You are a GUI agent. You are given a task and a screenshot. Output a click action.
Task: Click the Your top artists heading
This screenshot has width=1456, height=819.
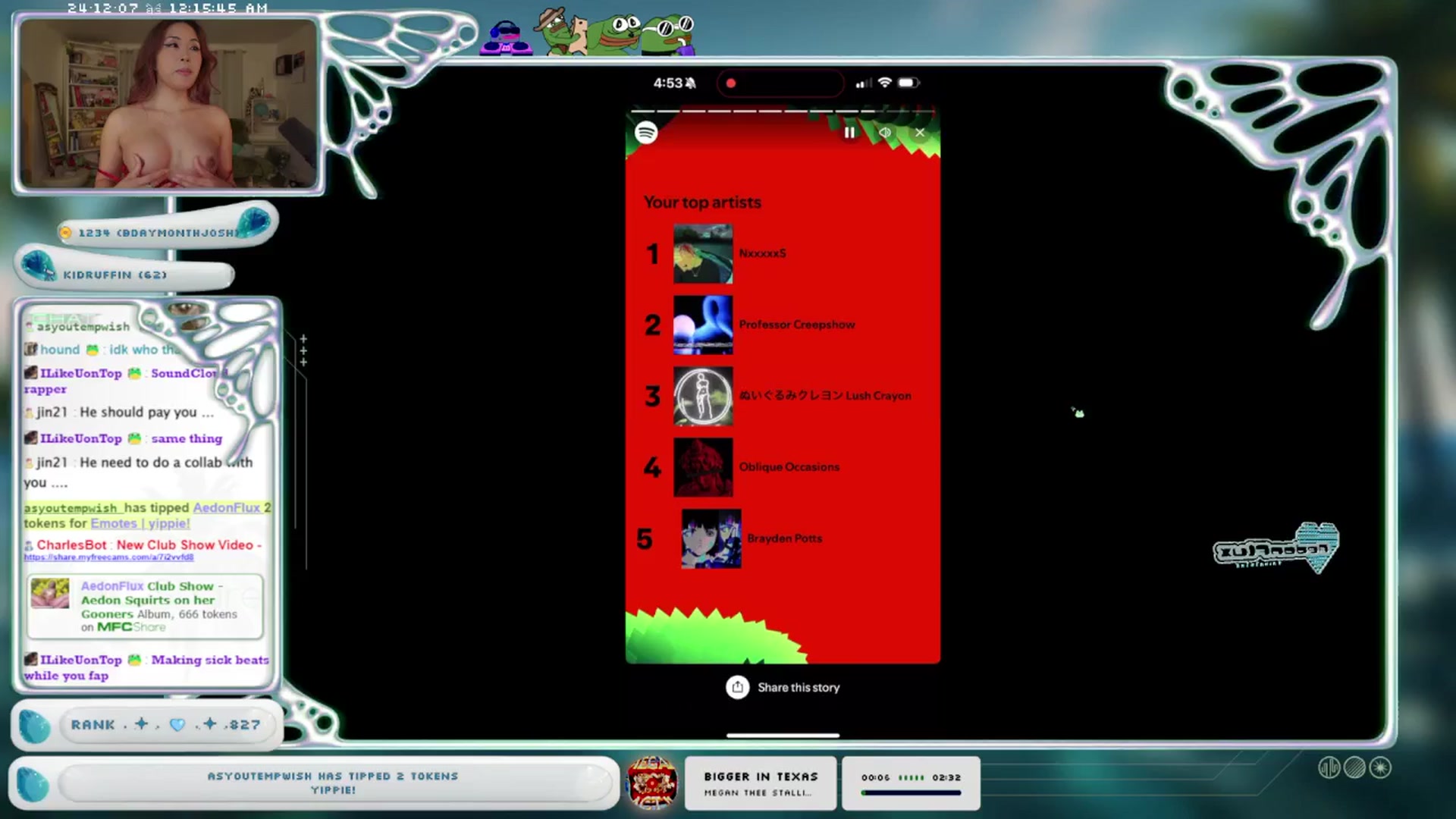coord(702,202)
